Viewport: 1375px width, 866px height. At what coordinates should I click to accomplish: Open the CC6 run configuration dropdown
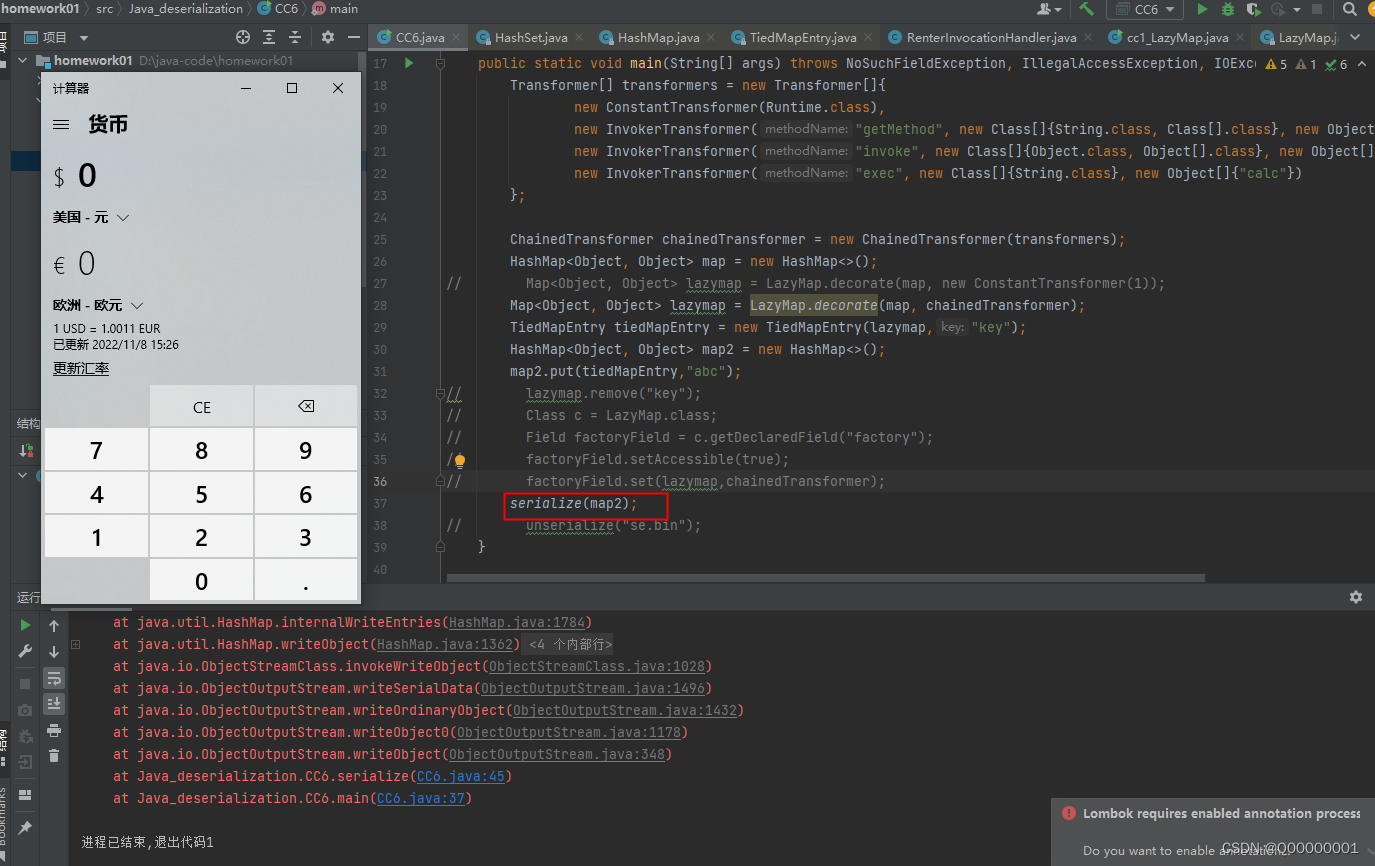tap(1146, 9)
